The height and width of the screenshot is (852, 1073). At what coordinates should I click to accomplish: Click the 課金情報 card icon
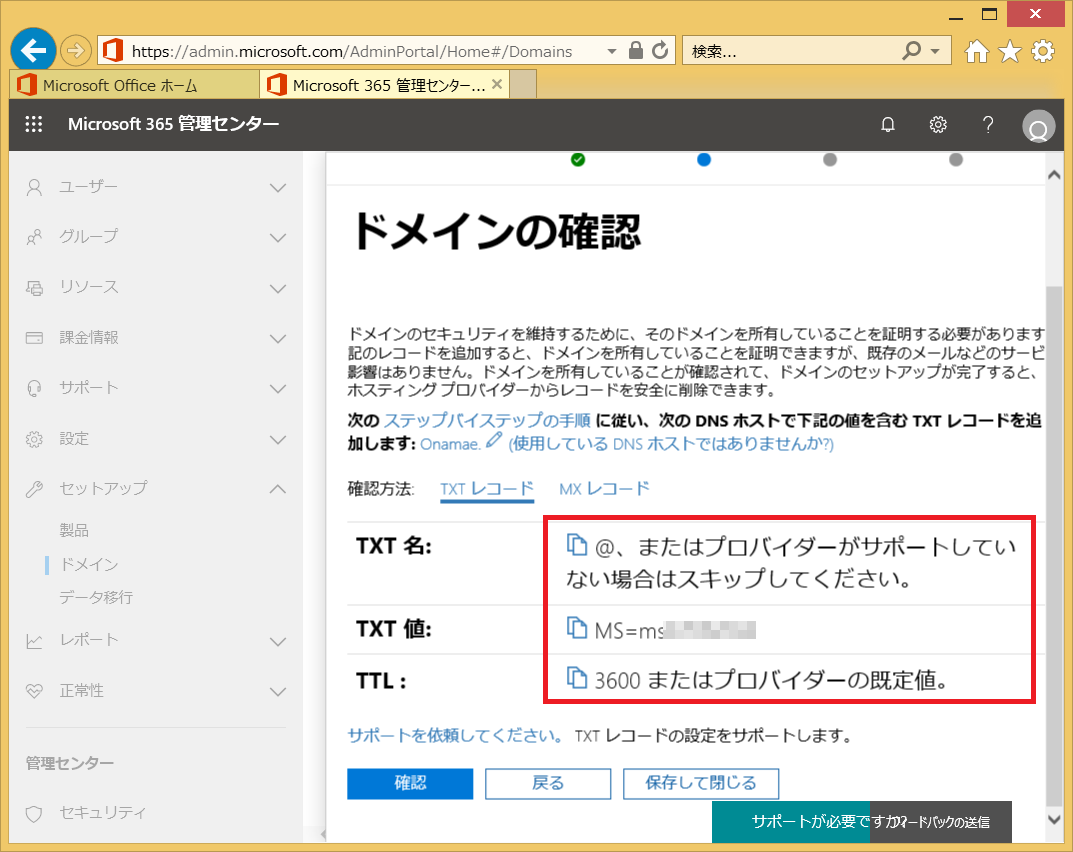pyautogui.click(x=34, y=338)
